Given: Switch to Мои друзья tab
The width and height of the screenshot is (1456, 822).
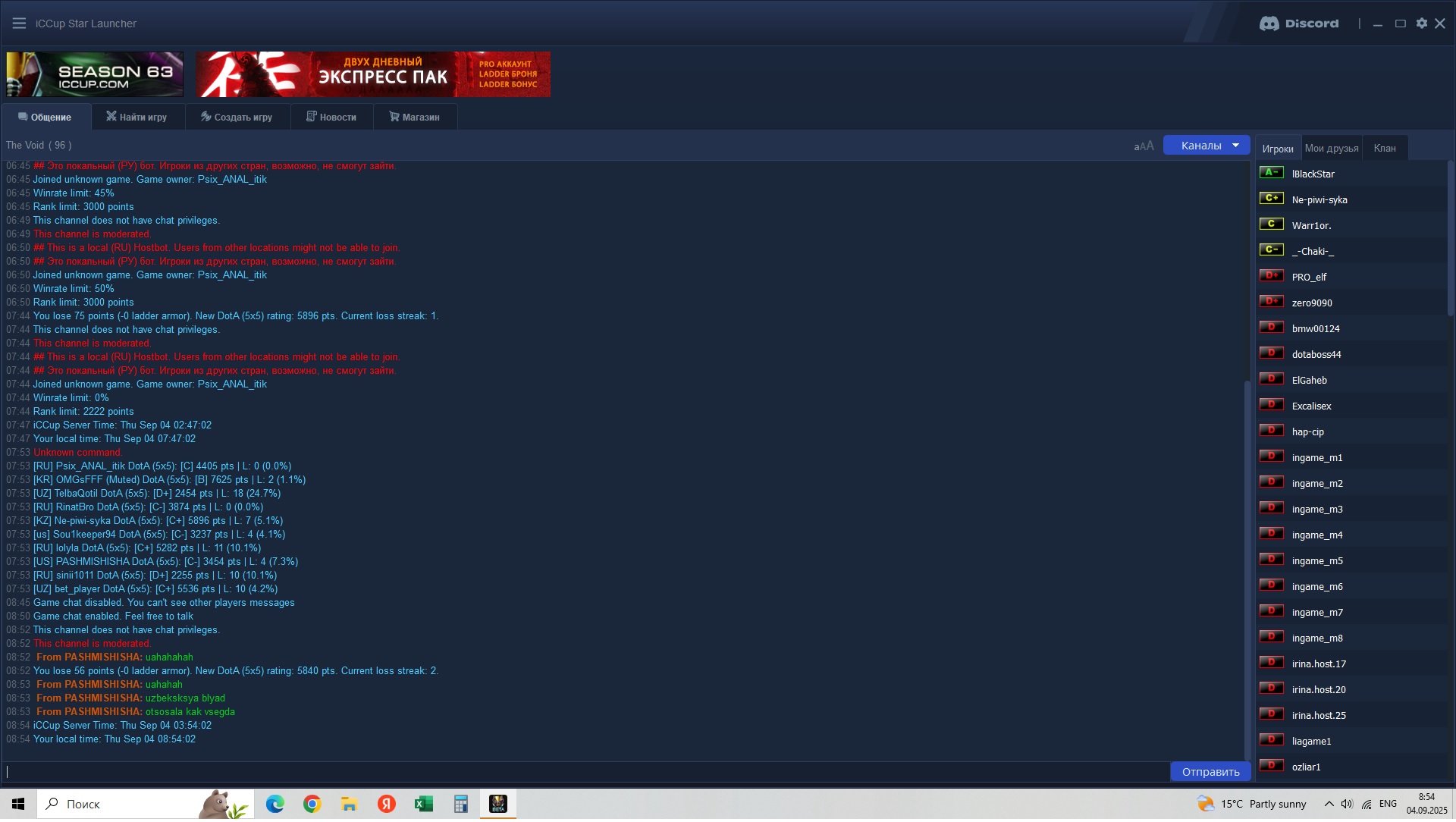Looking at the screenshot, I should tap(1332, 149).
